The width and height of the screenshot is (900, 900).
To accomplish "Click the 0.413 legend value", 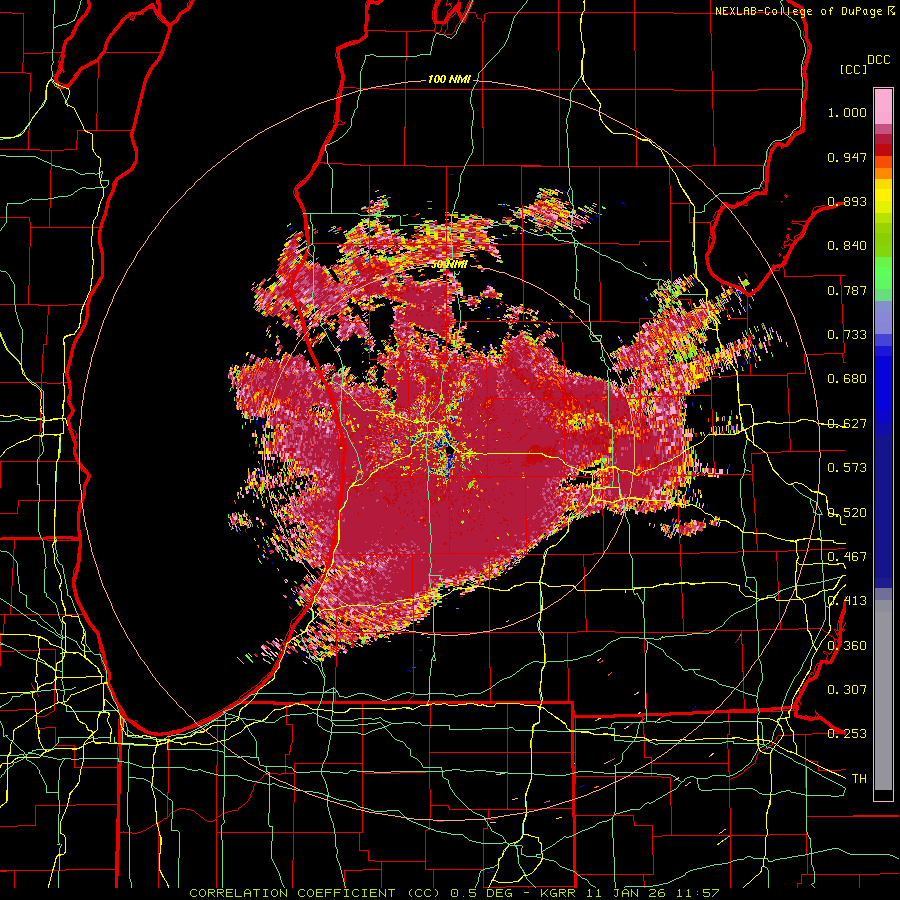I will coord(847,601).
